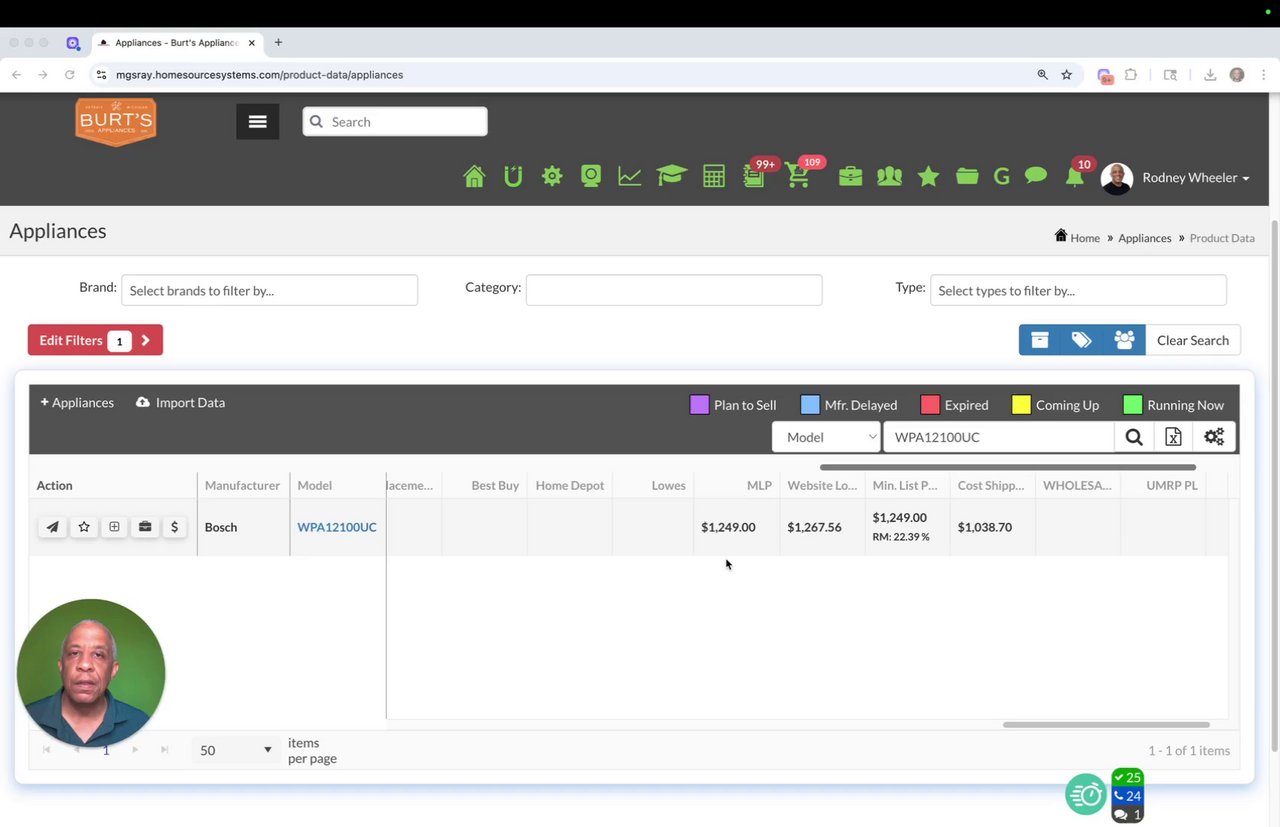Open the hamburger menu button
This screenshot has height=827, width=1280.
tap(258, 122)
